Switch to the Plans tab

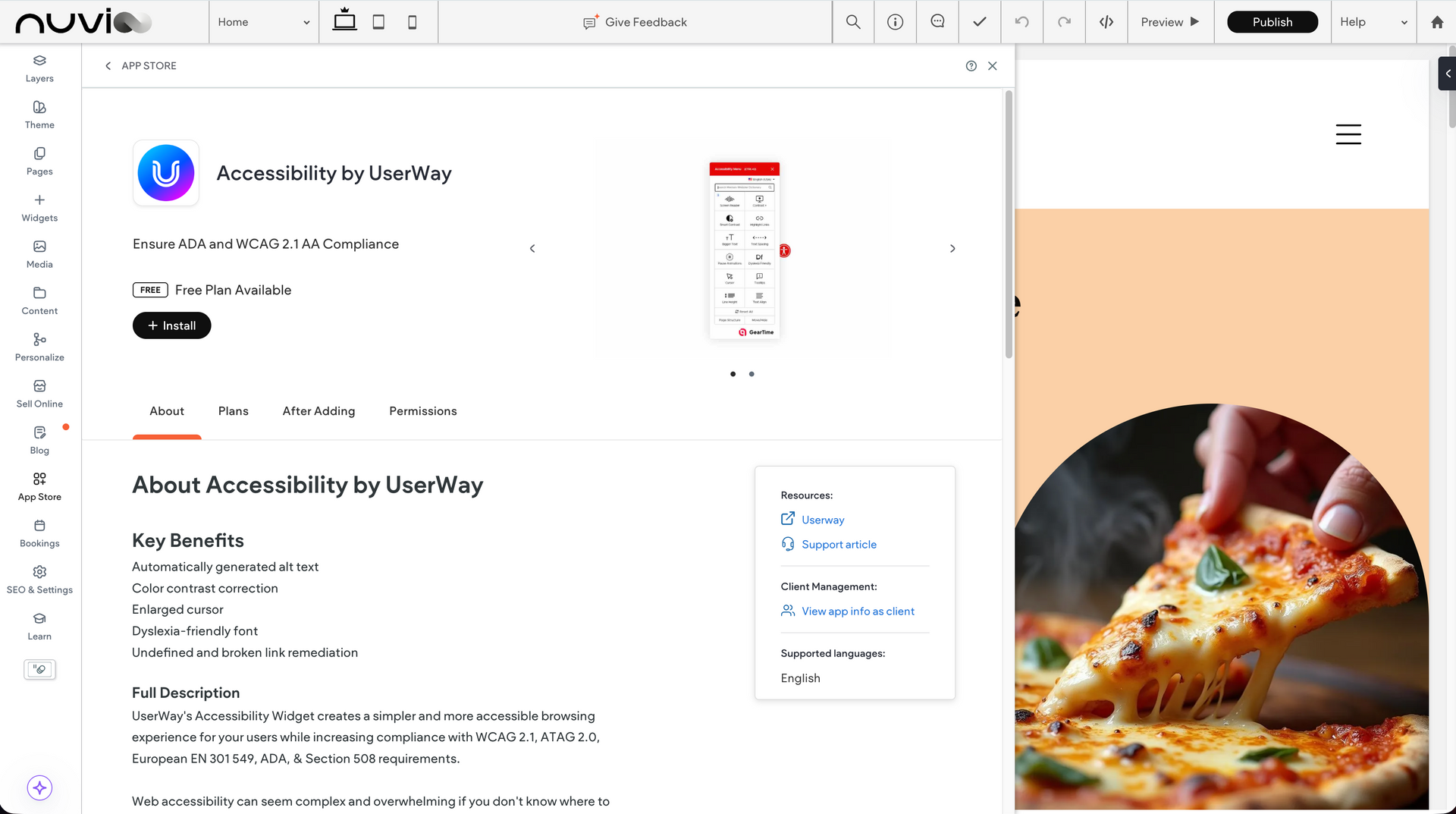[x=233, y=410]
